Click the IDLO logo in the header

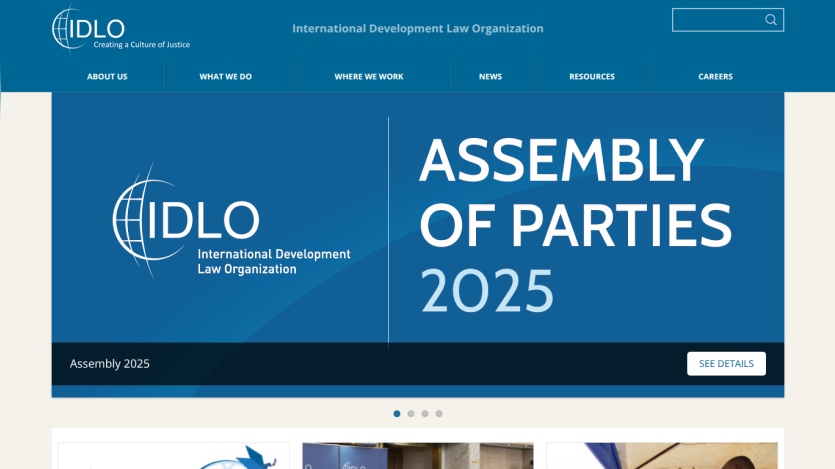121,29
